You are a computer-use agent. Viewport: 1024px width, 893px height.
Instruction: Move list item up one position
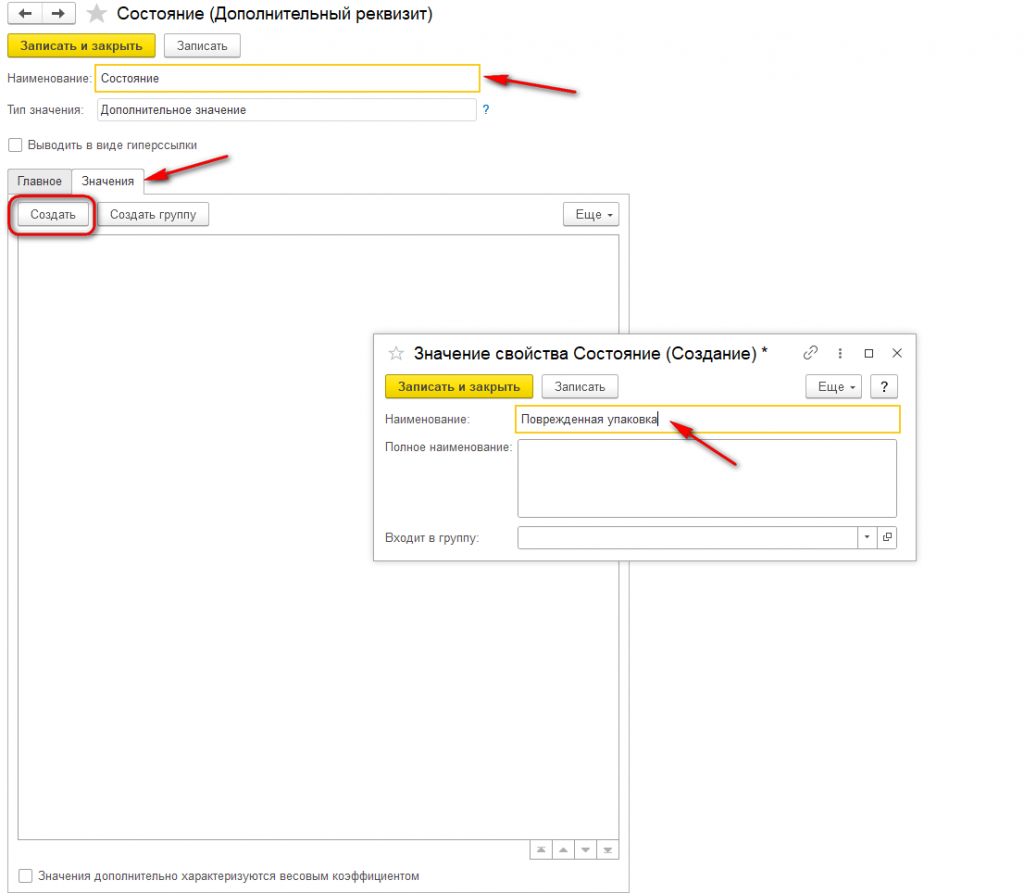[x=563, y=850]
